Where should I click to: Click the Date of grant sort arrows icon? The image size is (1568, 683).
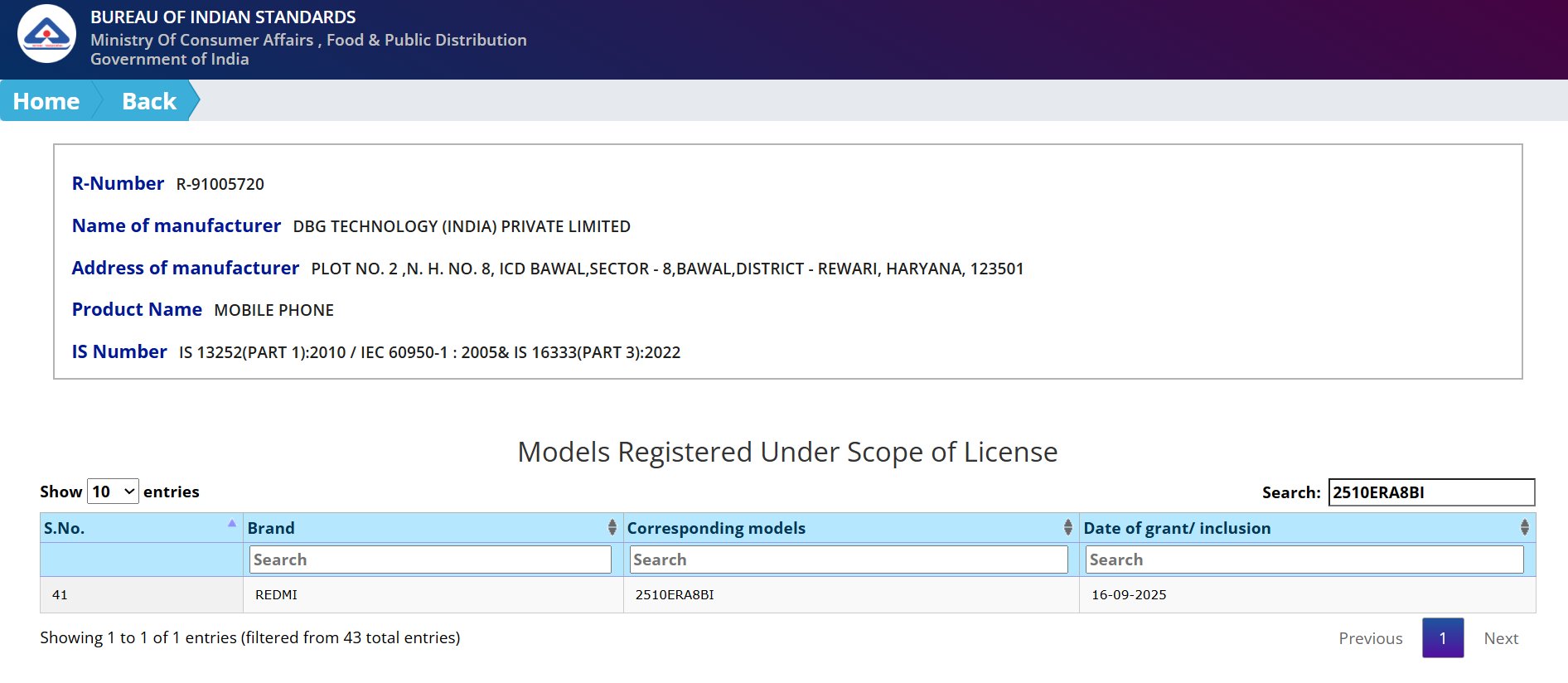click(x=1524, y=527)
